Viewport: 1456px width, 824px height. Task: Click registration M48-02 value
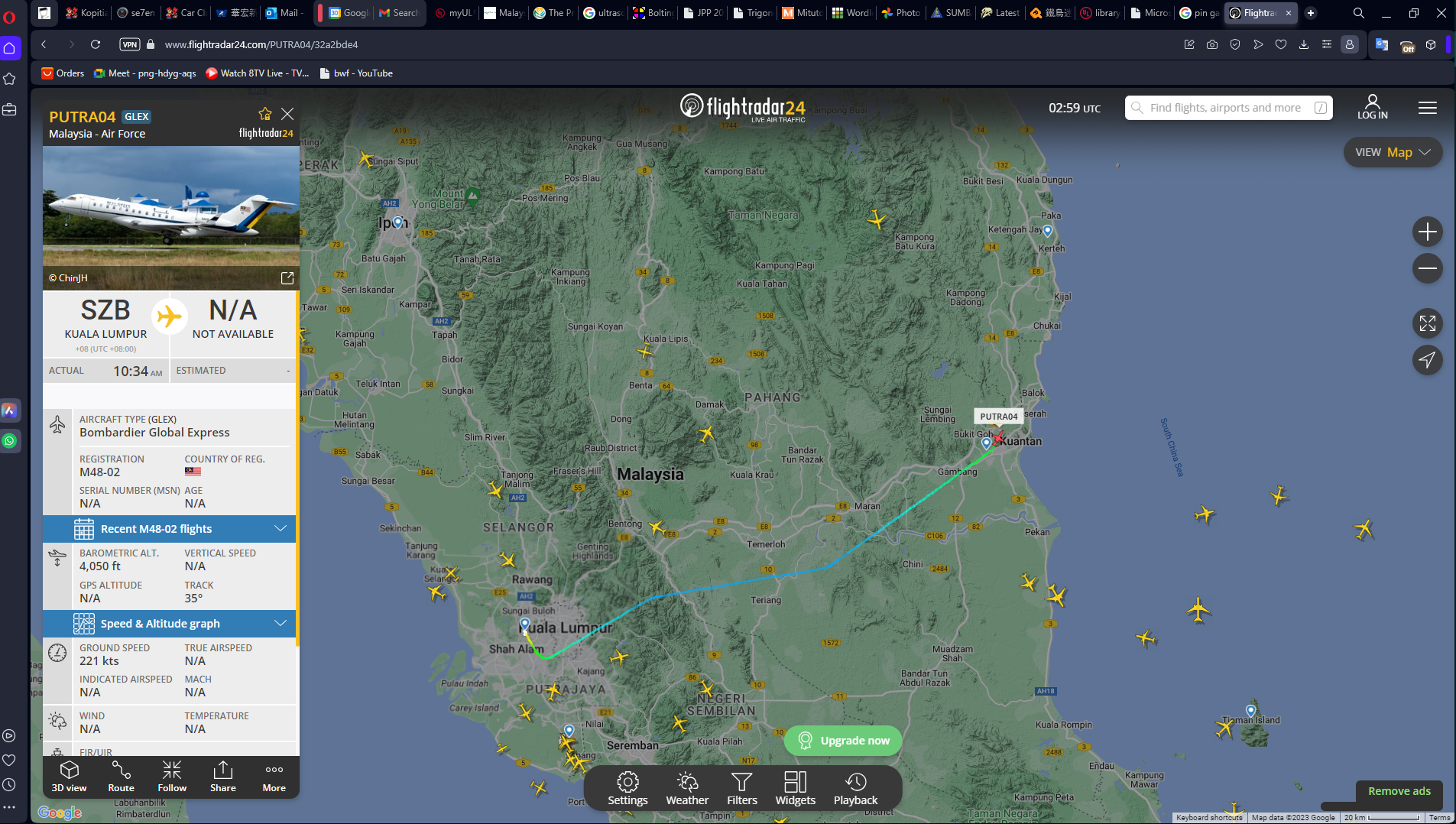click(100, 472)
